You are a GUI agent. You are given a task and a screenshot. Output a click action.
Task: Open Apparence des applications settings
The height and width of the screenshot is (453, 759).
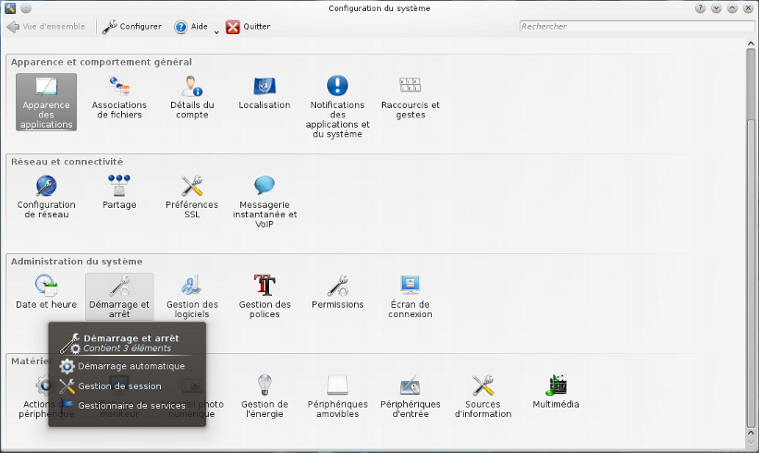coord(46,100)
